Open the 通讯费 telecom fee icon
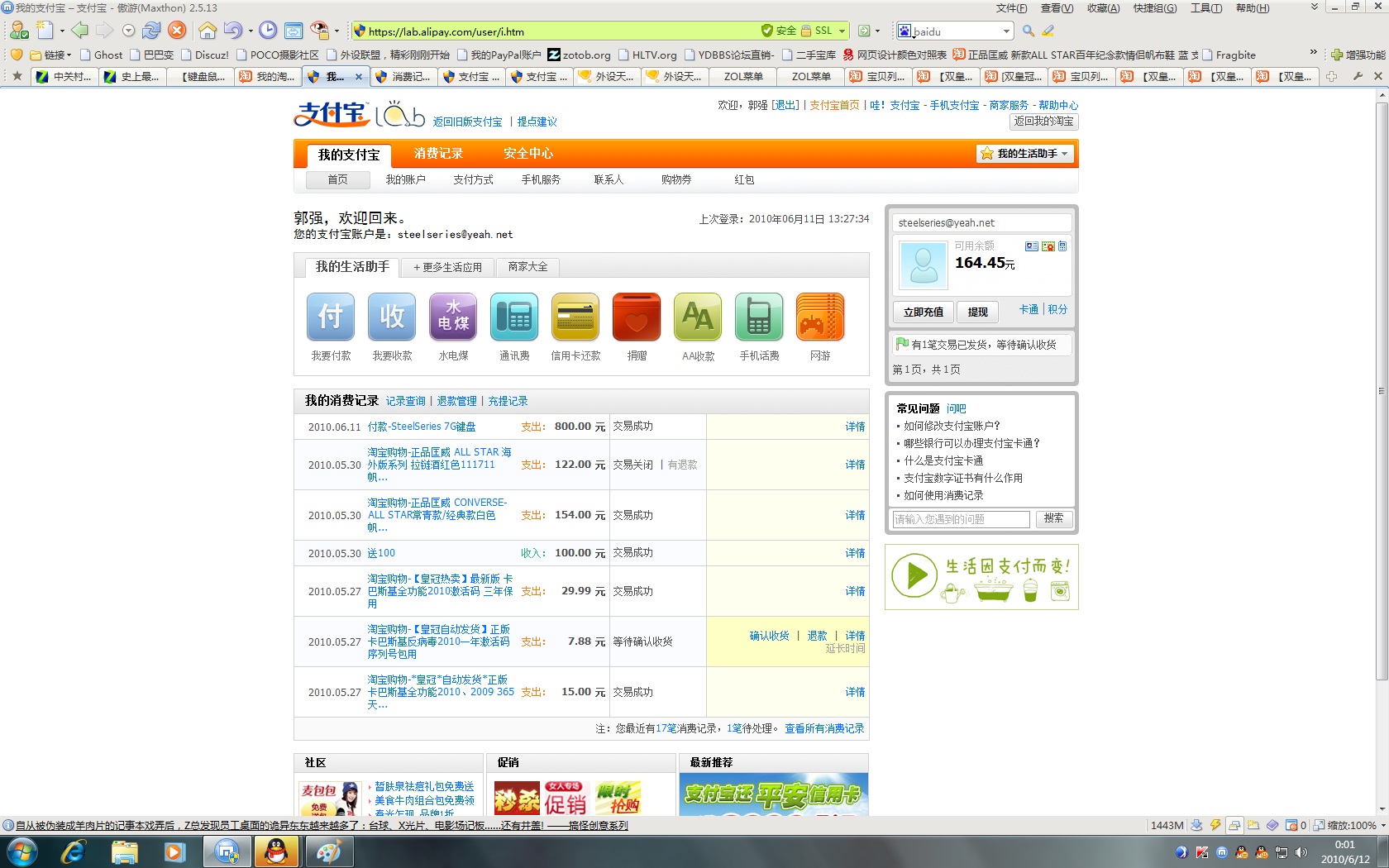Viewport: 1389px width, 868px height. [514, 317]
